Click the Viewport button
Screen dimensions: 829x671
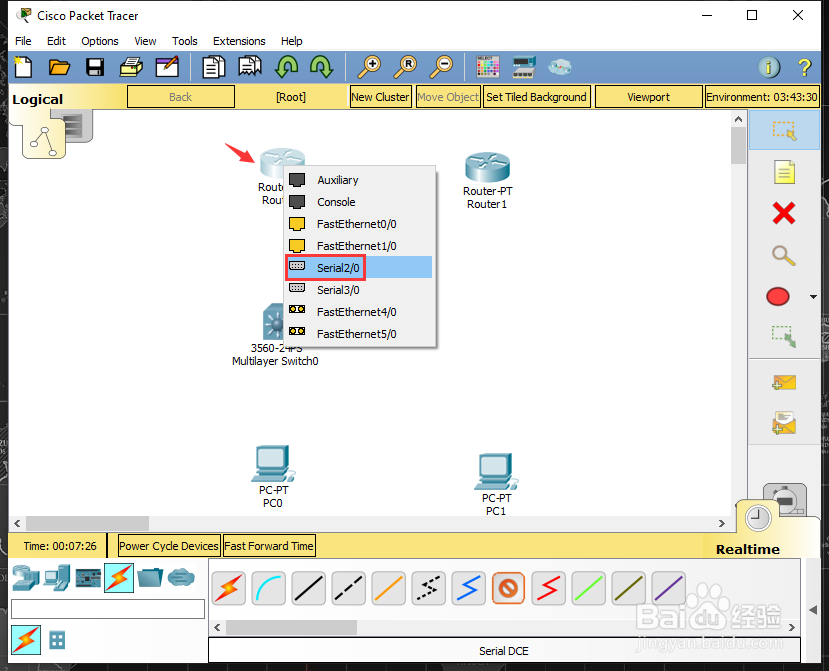pyautogui.click(x=648, y=97)
